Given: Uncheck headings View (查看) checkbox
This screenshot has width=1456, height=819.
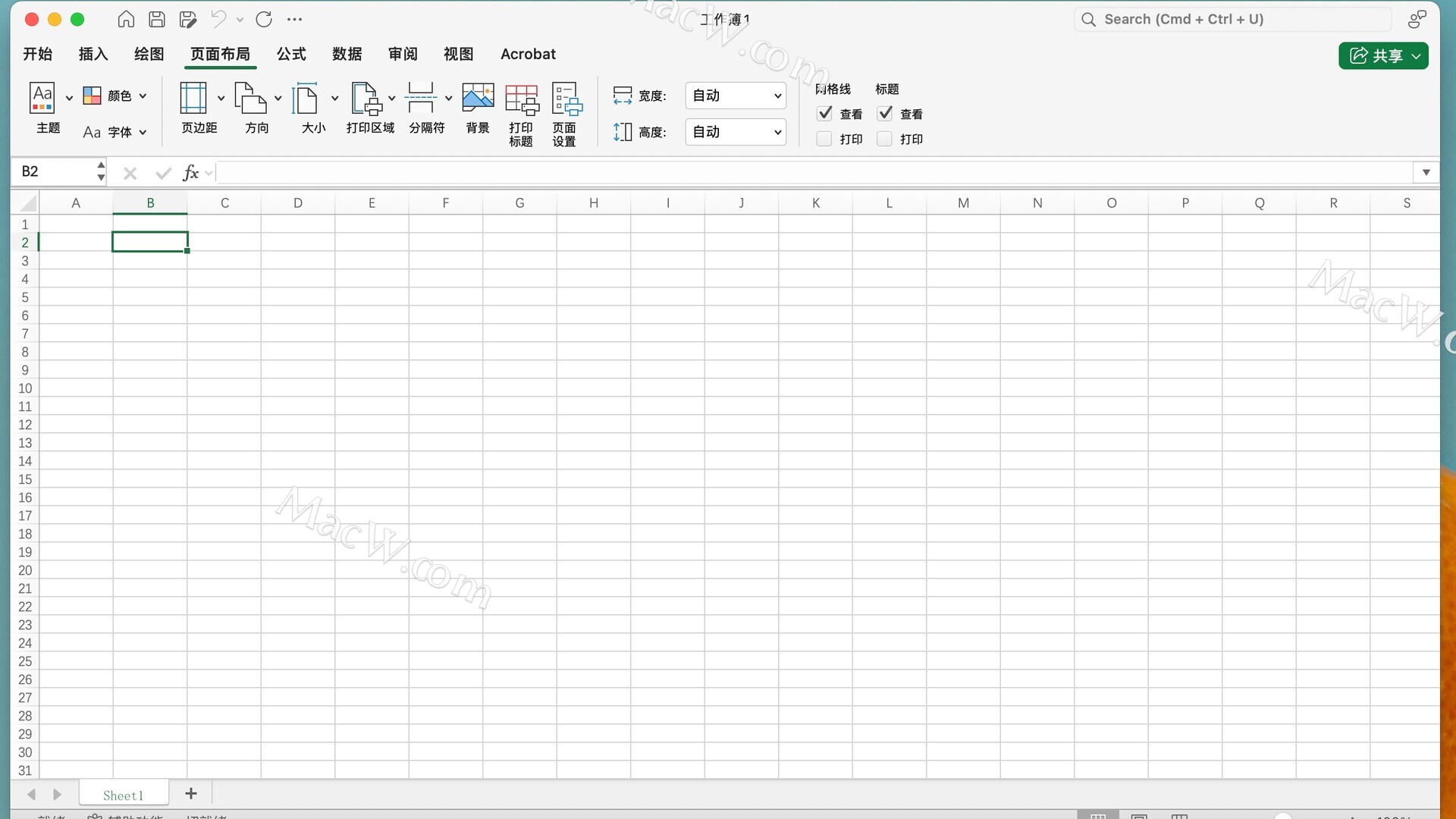Looking at the screenshot, I should (884, 114).
